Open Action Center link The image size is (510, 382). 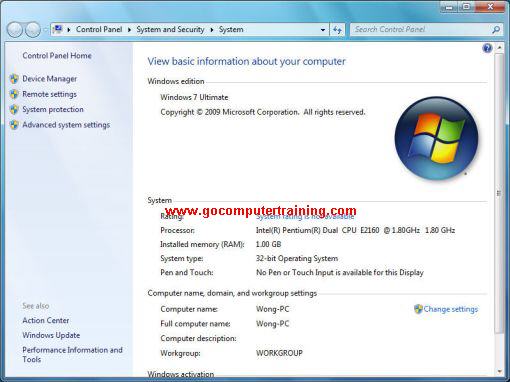[x=46, y=320]
